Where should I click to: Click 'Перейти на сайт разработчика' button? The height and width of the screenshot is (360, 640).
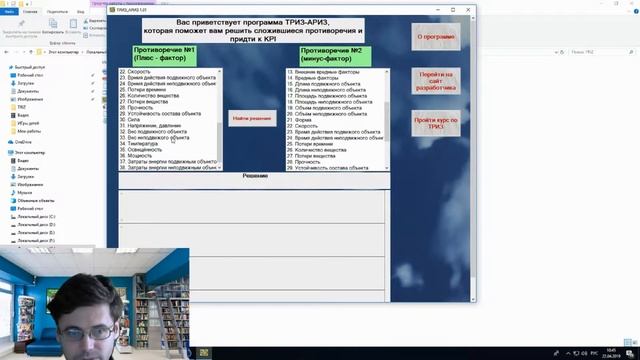[x=436, y=81]
